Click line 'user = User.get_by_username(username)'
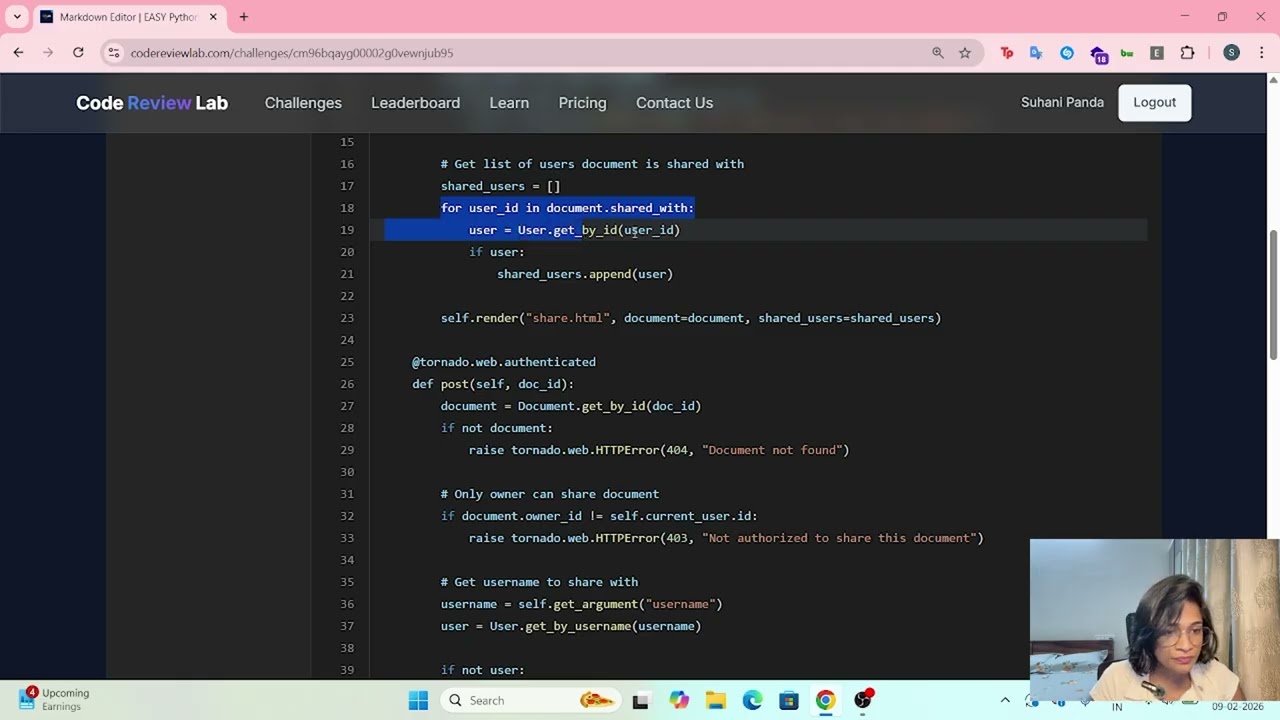Viewport: 1280px width, 720px height. click(x=571, y=626)
